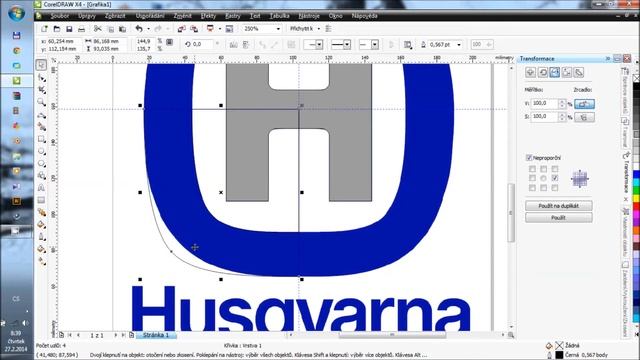Open Position tab in Transformace docker
The image size is (640, 360).
pyautogui.click(x=530, y=72)
